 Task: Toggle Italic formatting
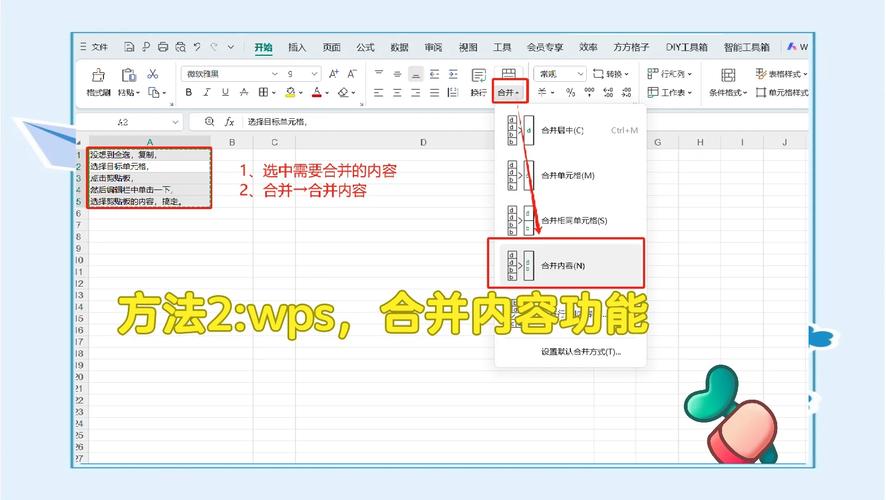pos(207,92)
